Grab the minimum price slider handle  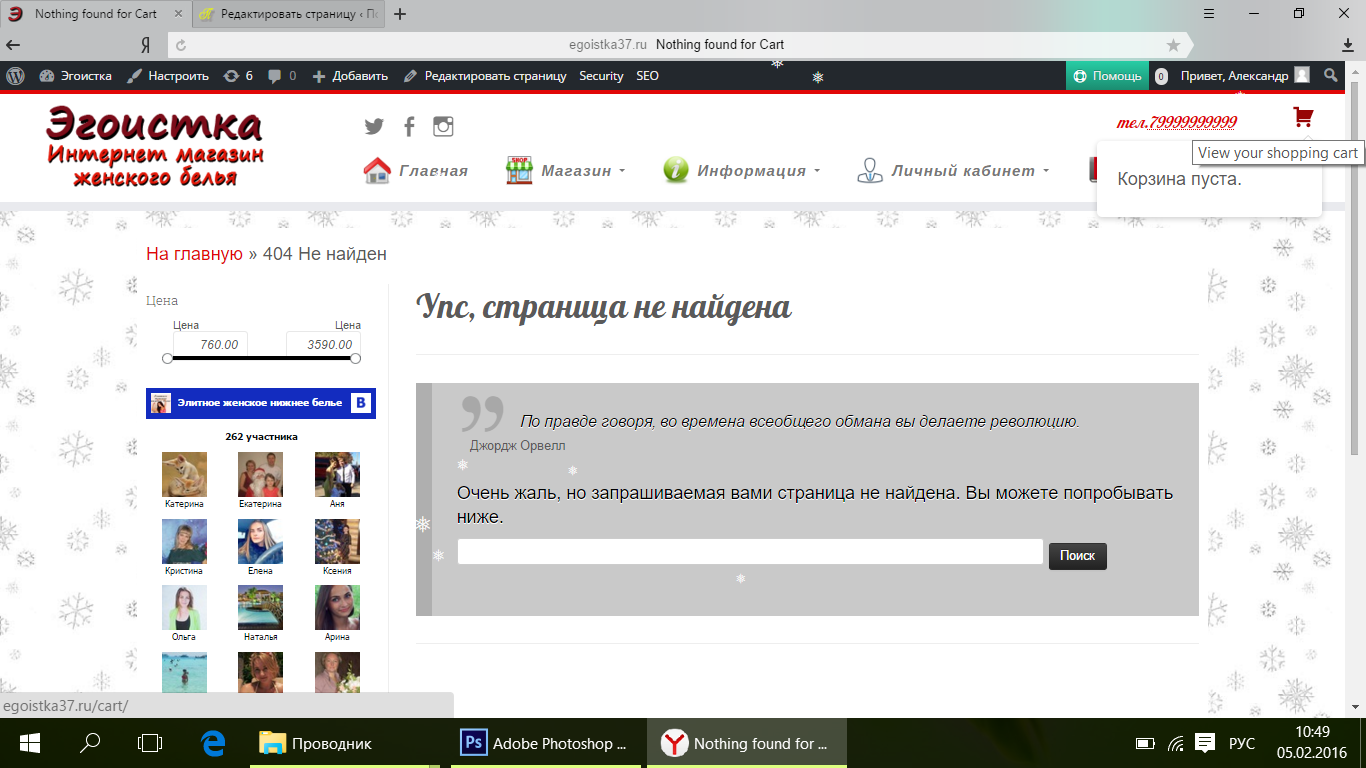click(167, 358)
